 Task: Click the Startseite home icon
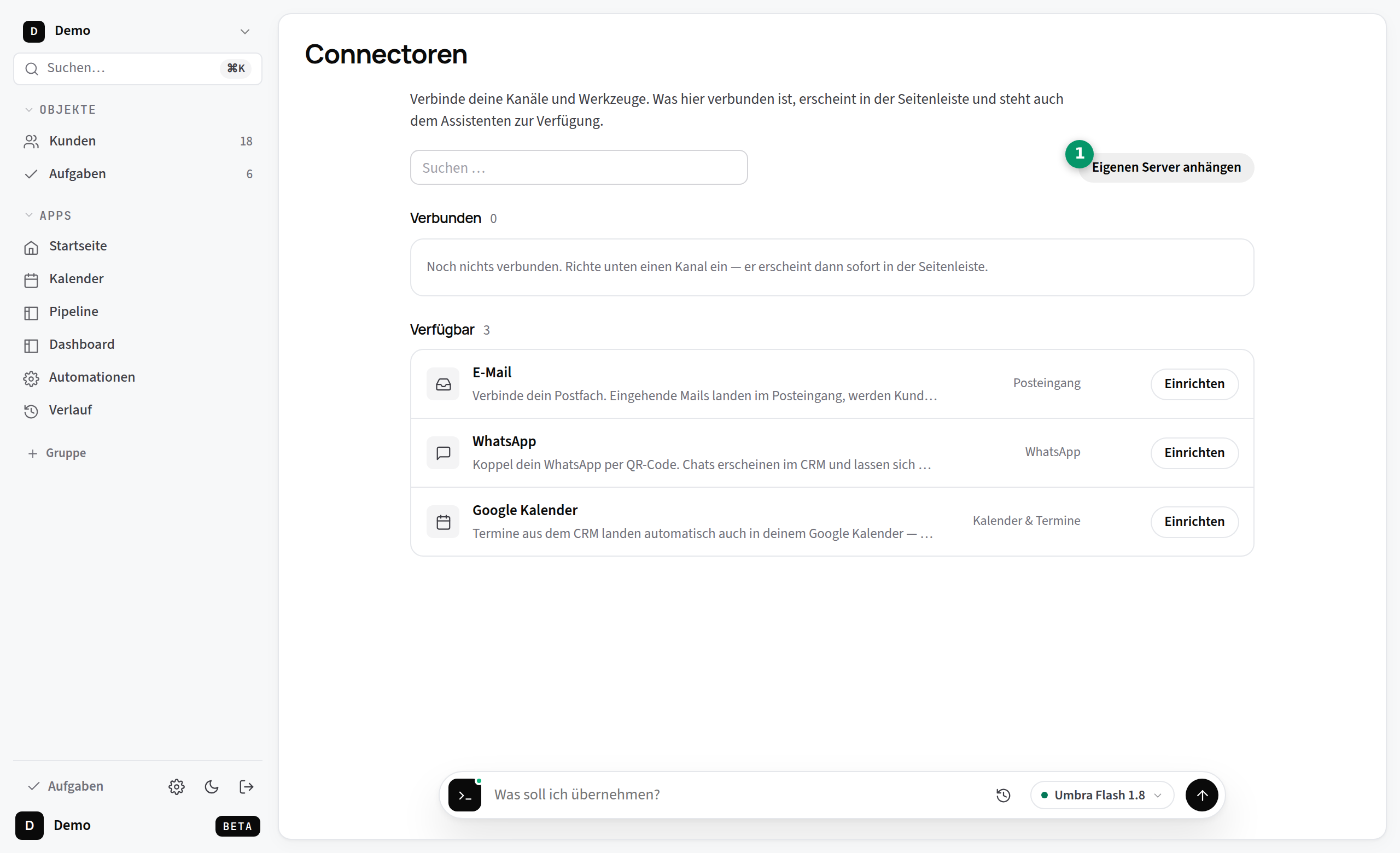(x=31, y=248)
